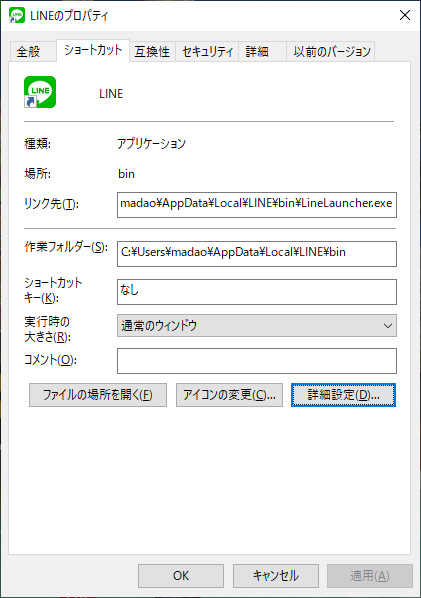This screenshot has height=598, width=421.
Task: Click the large LINE shortcut icon
Action: (x=40, y=92)
